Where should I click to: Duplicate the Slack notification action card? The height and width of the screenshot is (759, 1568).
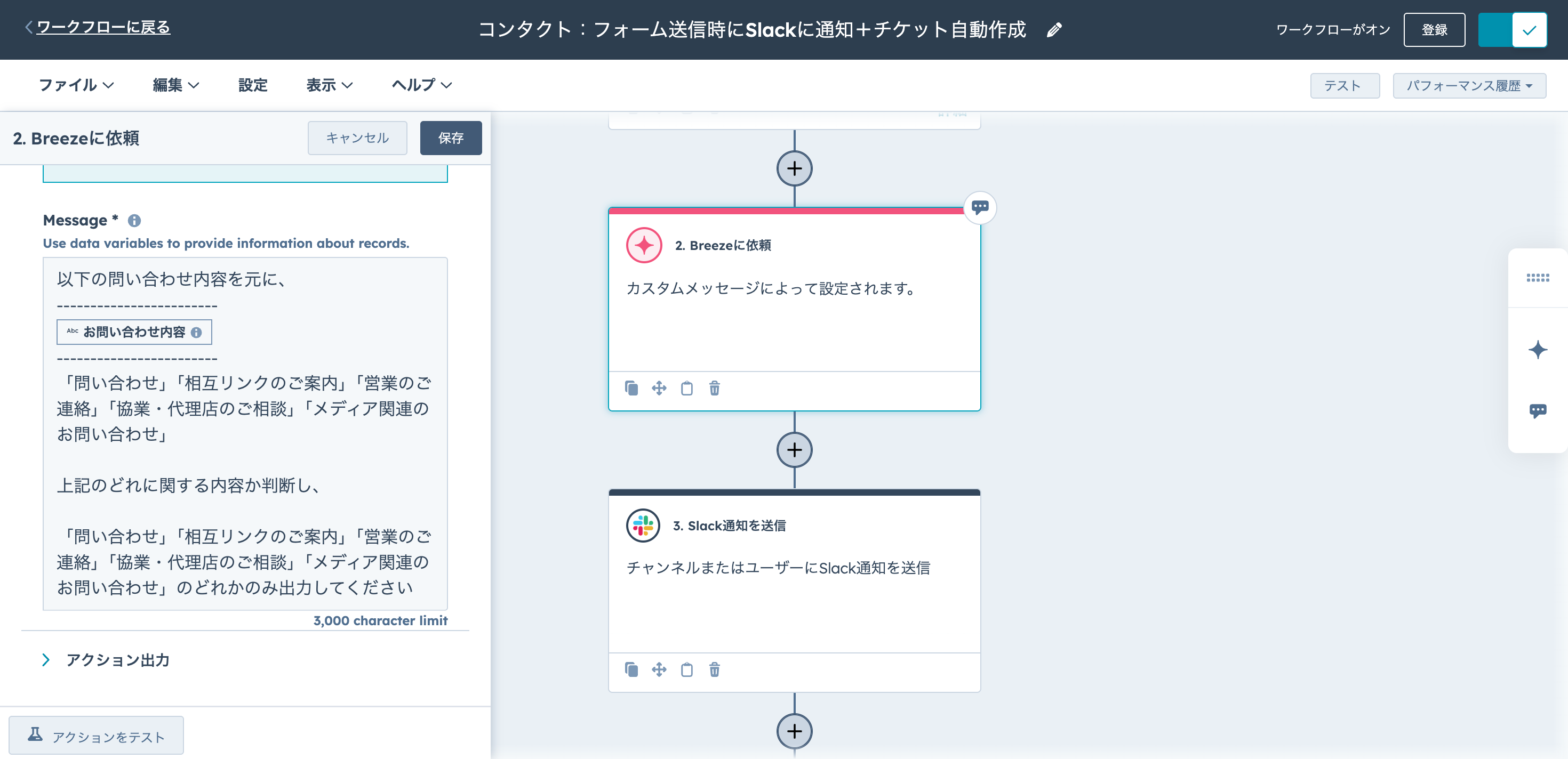click(631, 669)
